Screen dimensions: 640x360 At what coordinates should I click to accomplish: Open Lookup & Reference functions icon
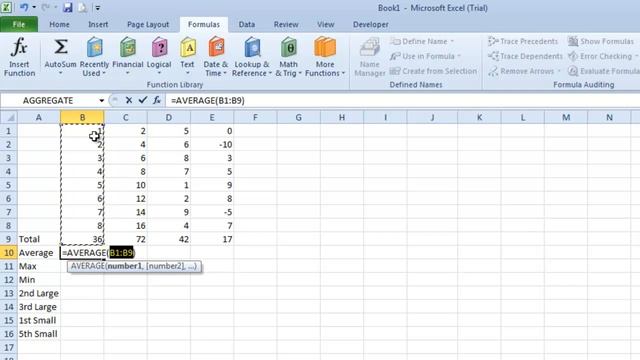252,48
